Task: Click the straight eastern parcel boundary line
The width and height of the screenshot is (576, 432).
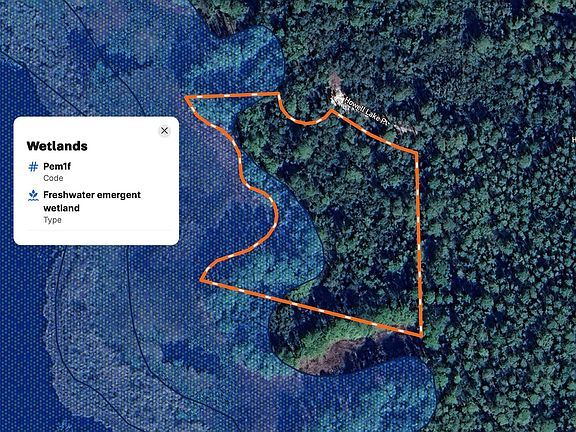Action: pyautogui.click(x=419, y=243)
